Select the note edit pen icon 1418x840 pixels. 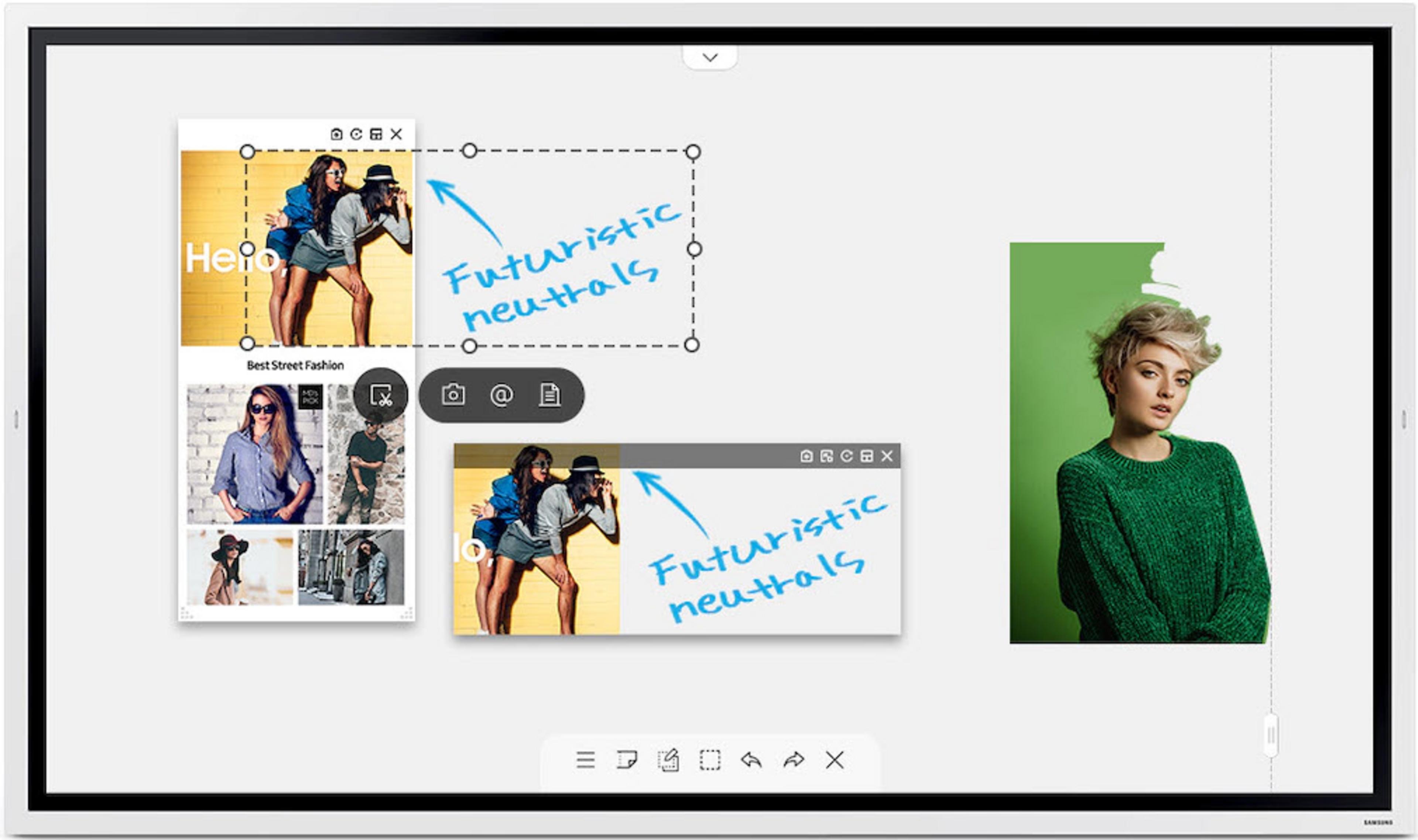click(x=668, y=760)
